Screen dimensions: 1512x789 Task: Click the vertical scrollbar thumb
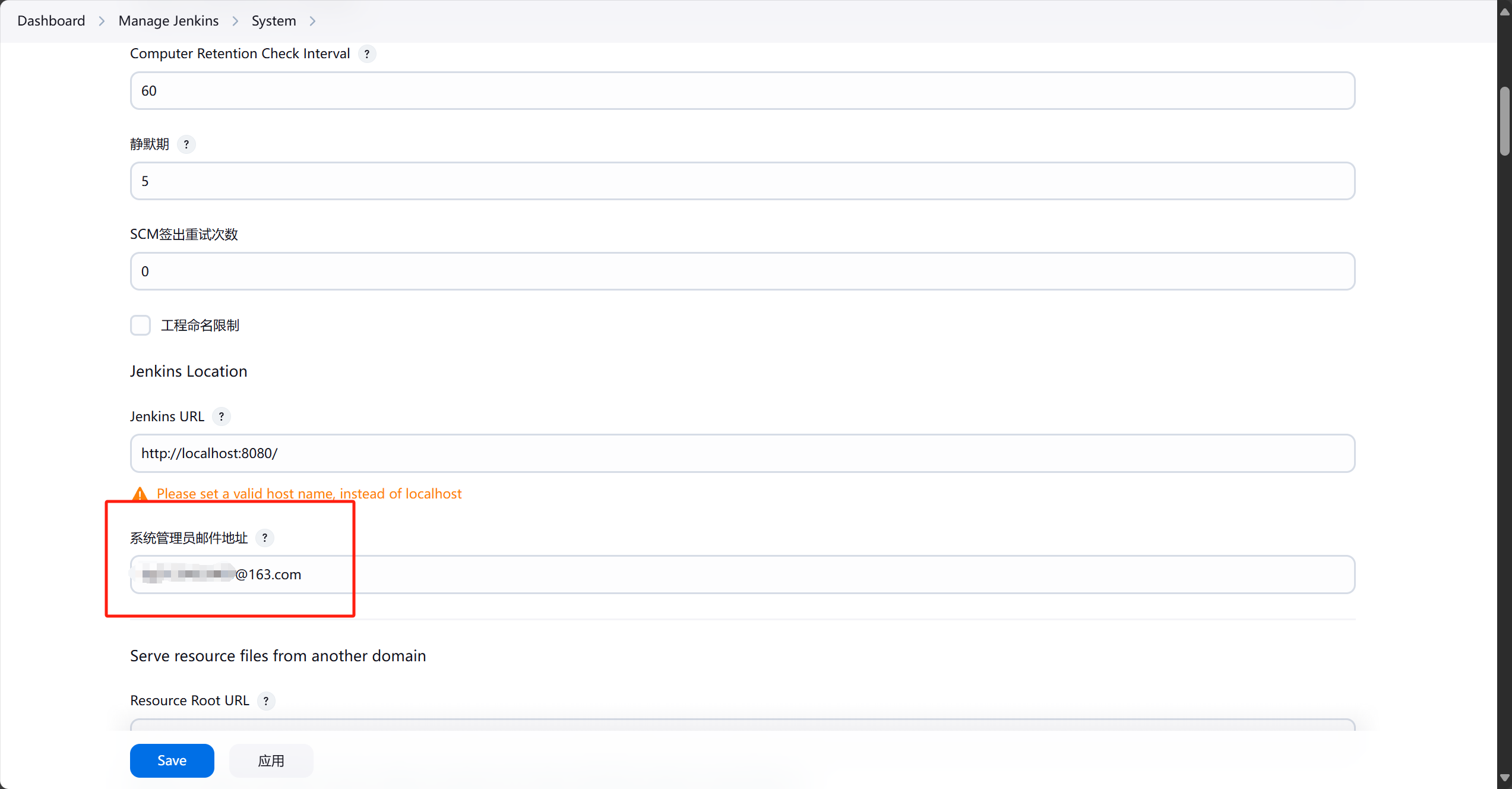[1504, 121]
